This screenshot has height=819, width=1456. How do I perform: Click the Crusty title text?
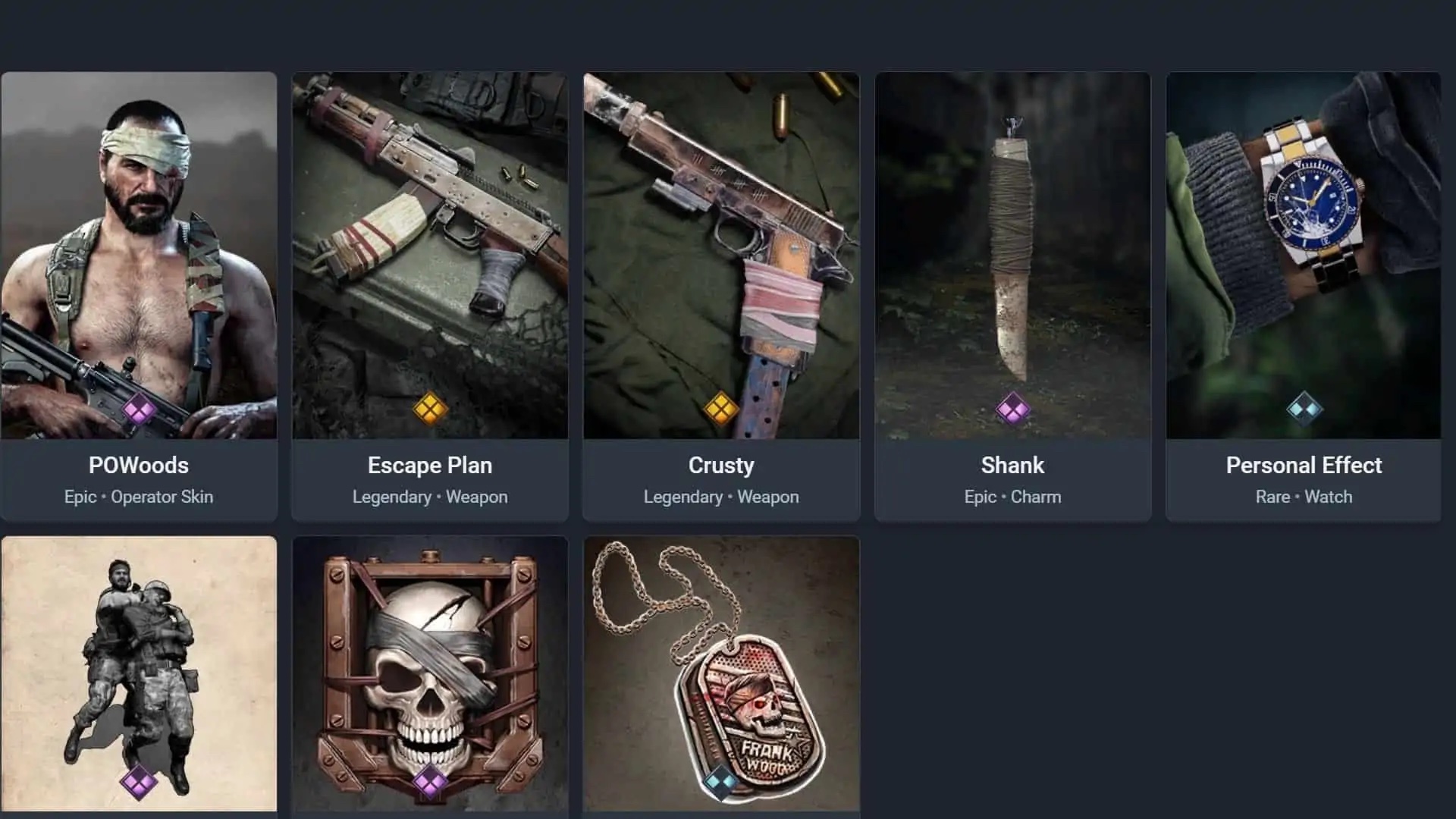721,465
